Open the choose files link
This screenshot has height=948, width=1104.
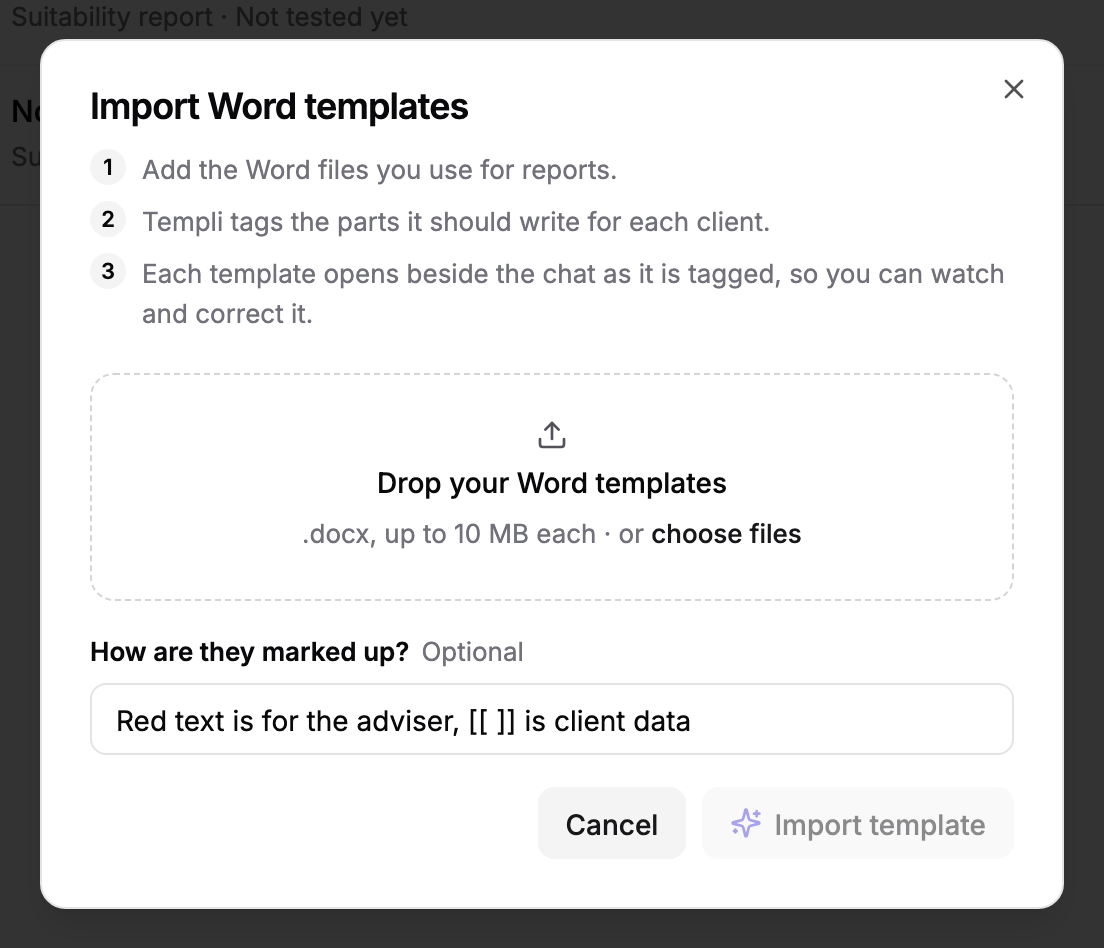coord(726,534)
